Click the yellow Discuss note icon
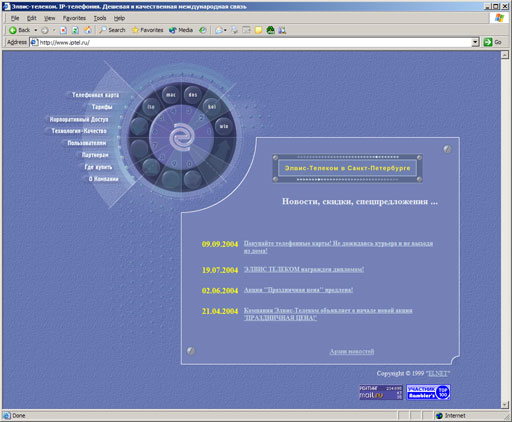Viewport: 512px width, 422px height. [x=258, y=30]
